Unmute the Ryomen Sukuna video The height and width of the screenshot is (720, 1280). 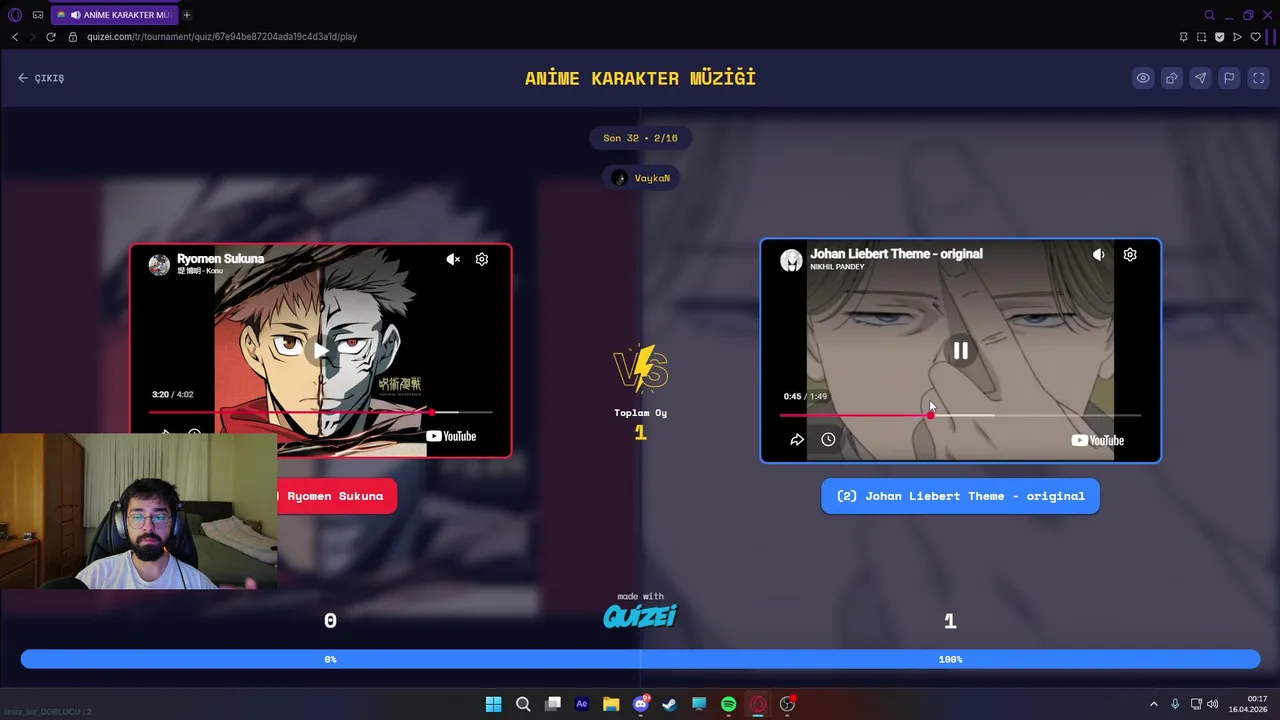pyautogui.click(x=453, y=259)
